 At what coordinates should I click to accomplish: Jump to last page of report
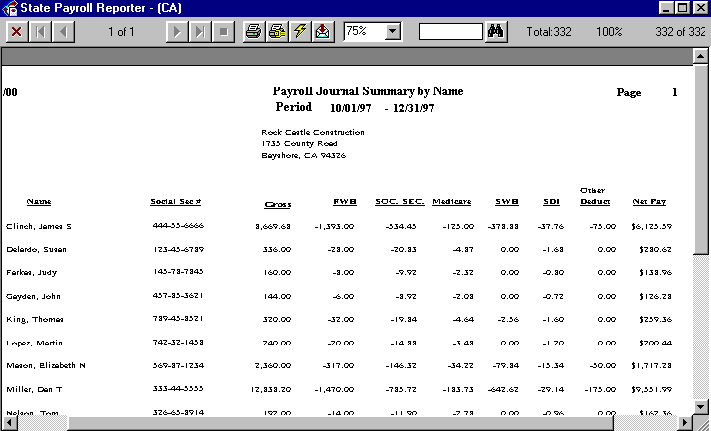click(200, 32)
